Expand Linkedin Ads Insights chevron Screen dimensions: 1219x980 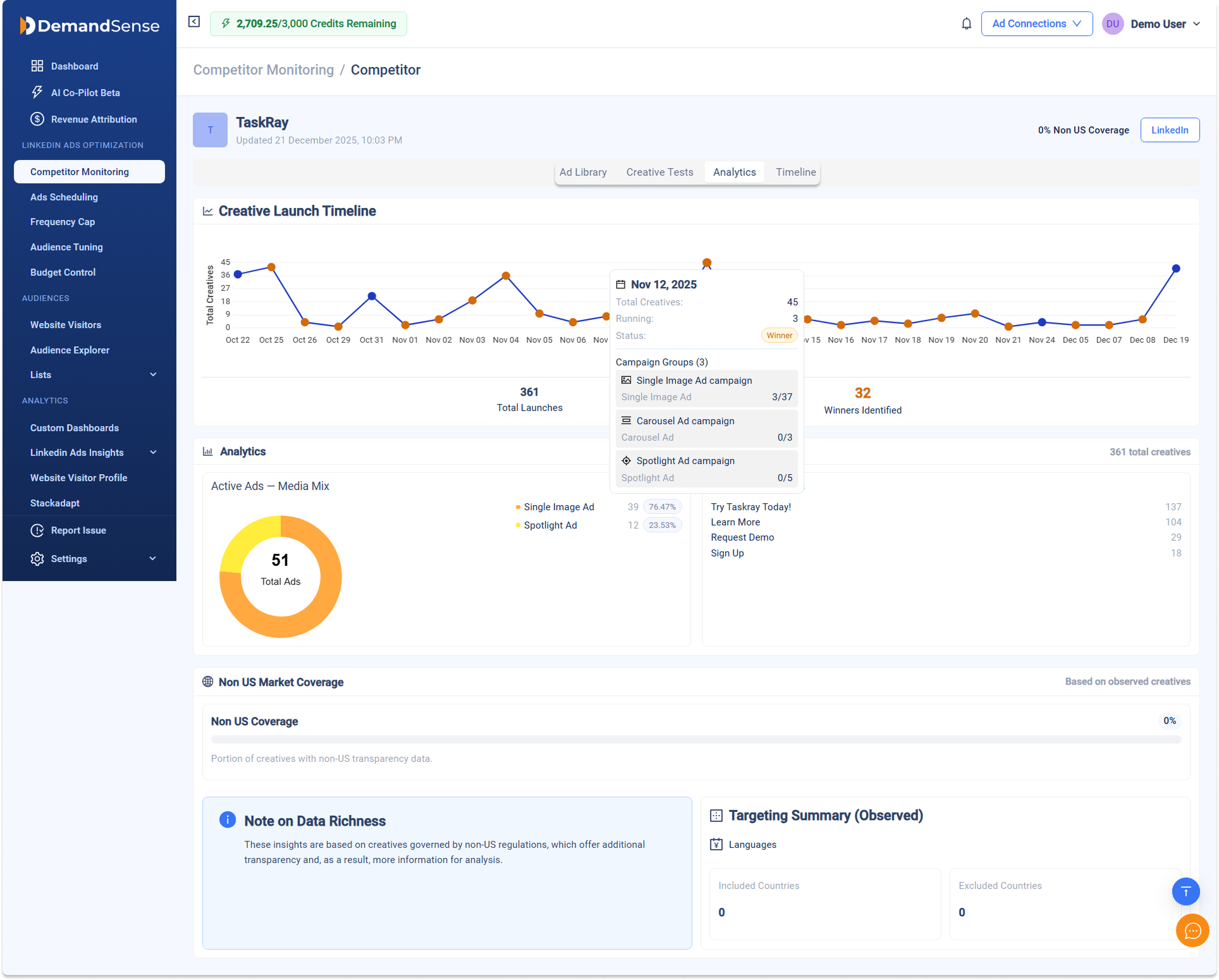tap(153, 453)
